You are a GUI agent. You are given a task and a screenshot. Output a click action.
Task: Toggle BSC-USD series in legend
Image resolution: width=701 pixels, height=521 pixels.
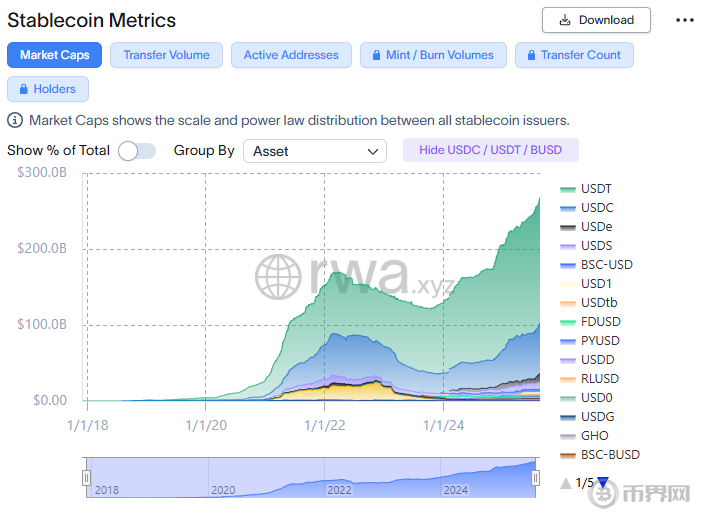[x=596, y=265]
